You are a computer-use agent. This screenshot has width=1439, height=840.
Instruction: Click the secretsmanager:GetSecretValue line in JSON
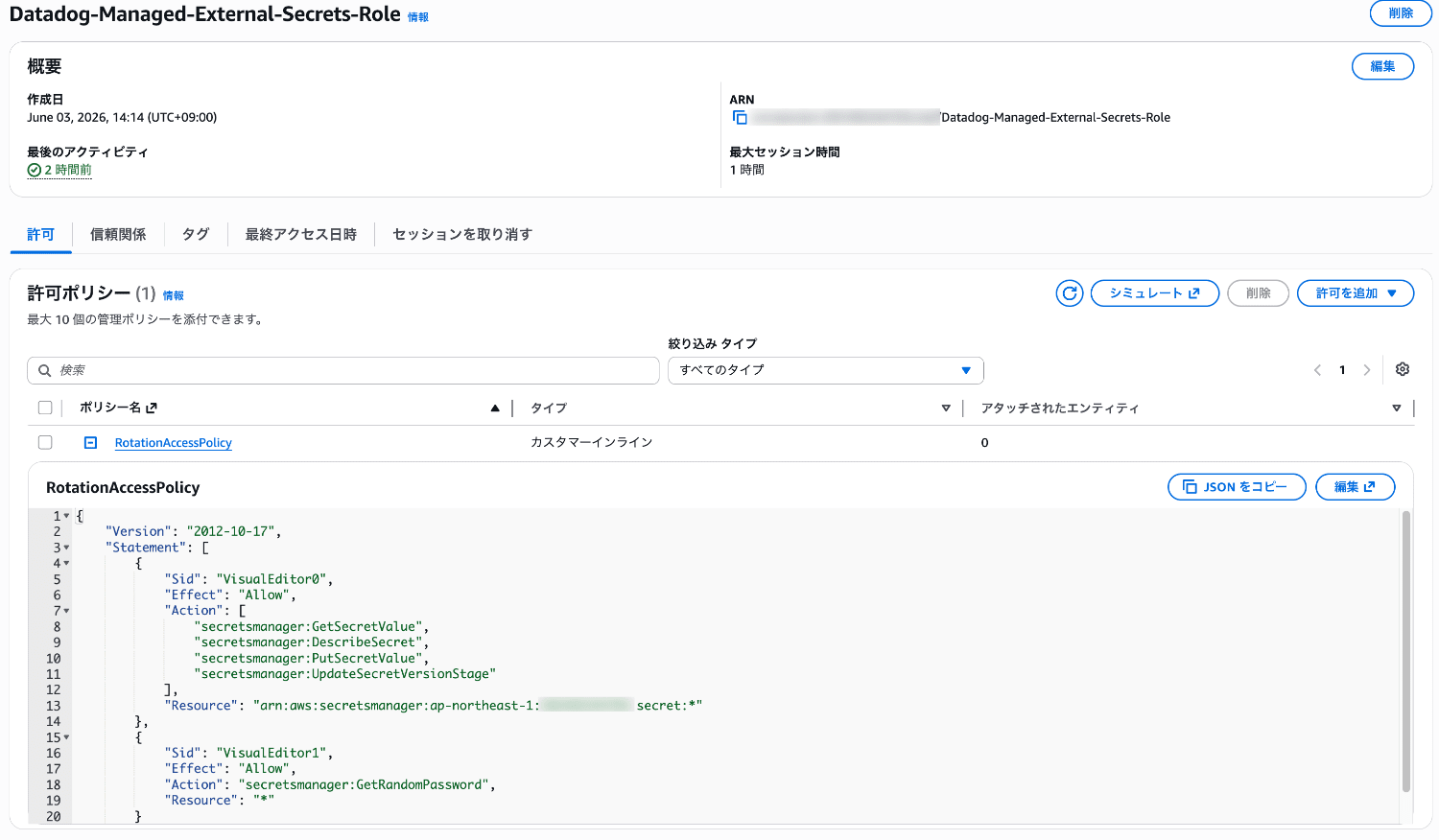click(x=312, y=626)
